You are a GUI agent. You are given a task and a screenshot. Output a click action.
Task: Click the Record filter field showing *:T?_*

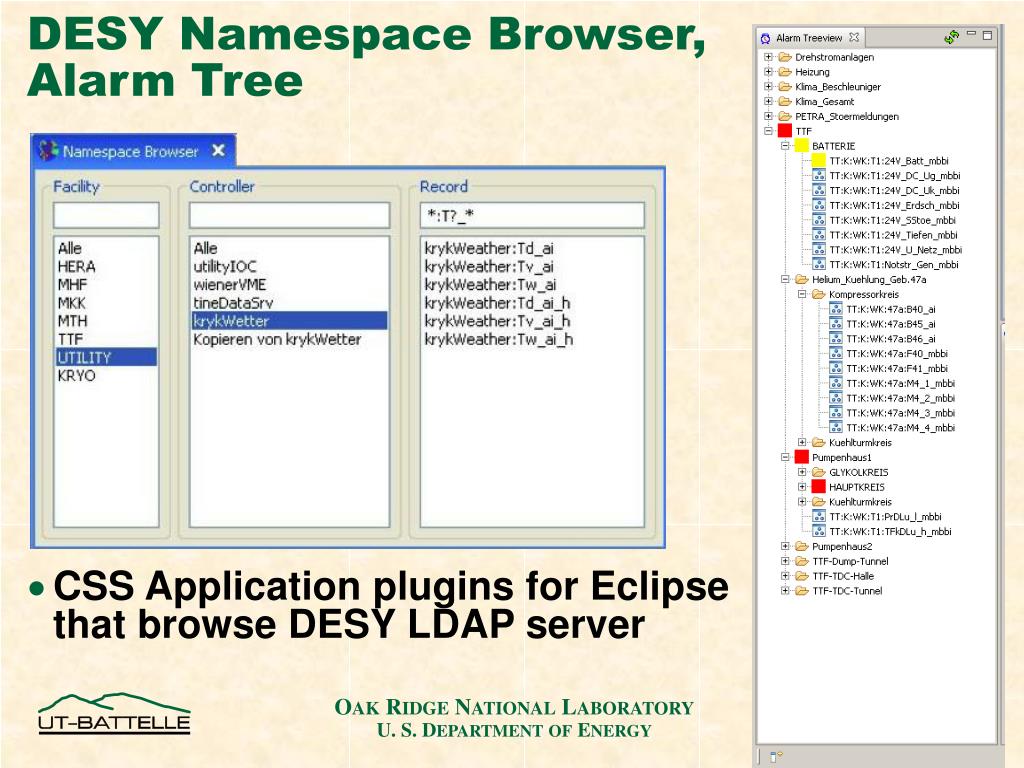[532, 215]
